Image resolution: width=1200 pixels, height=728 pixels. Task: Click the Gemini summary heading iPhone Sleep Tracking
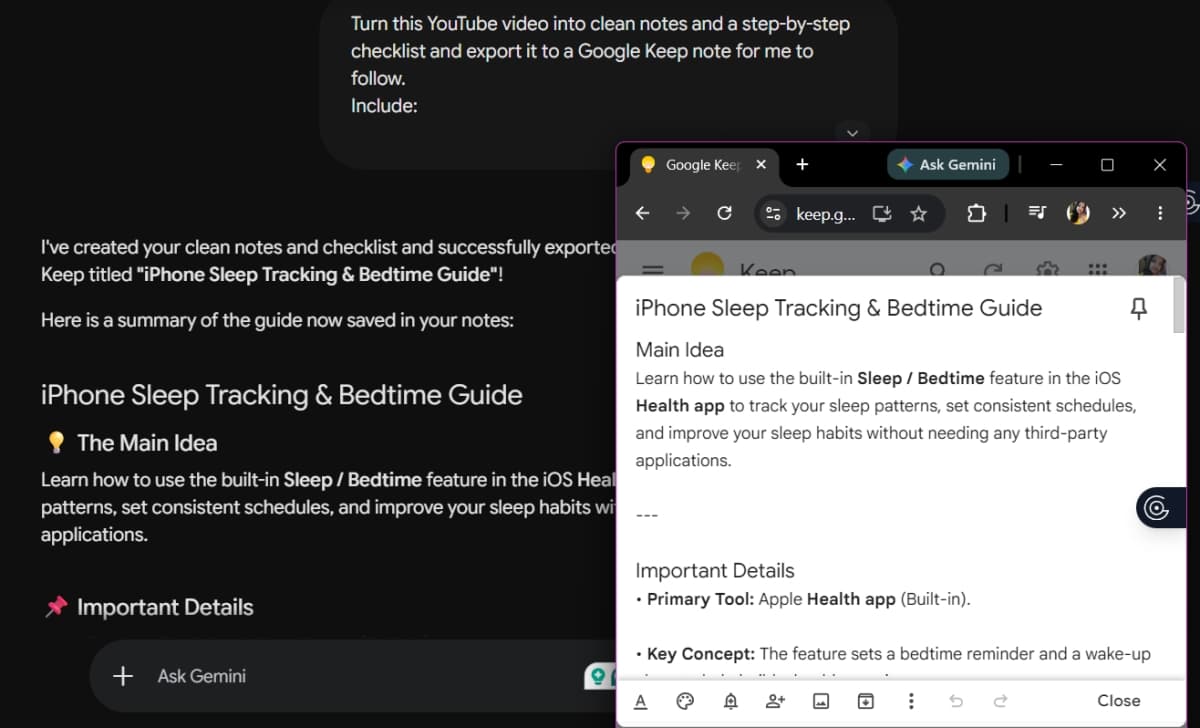click(x=282, y=395)
